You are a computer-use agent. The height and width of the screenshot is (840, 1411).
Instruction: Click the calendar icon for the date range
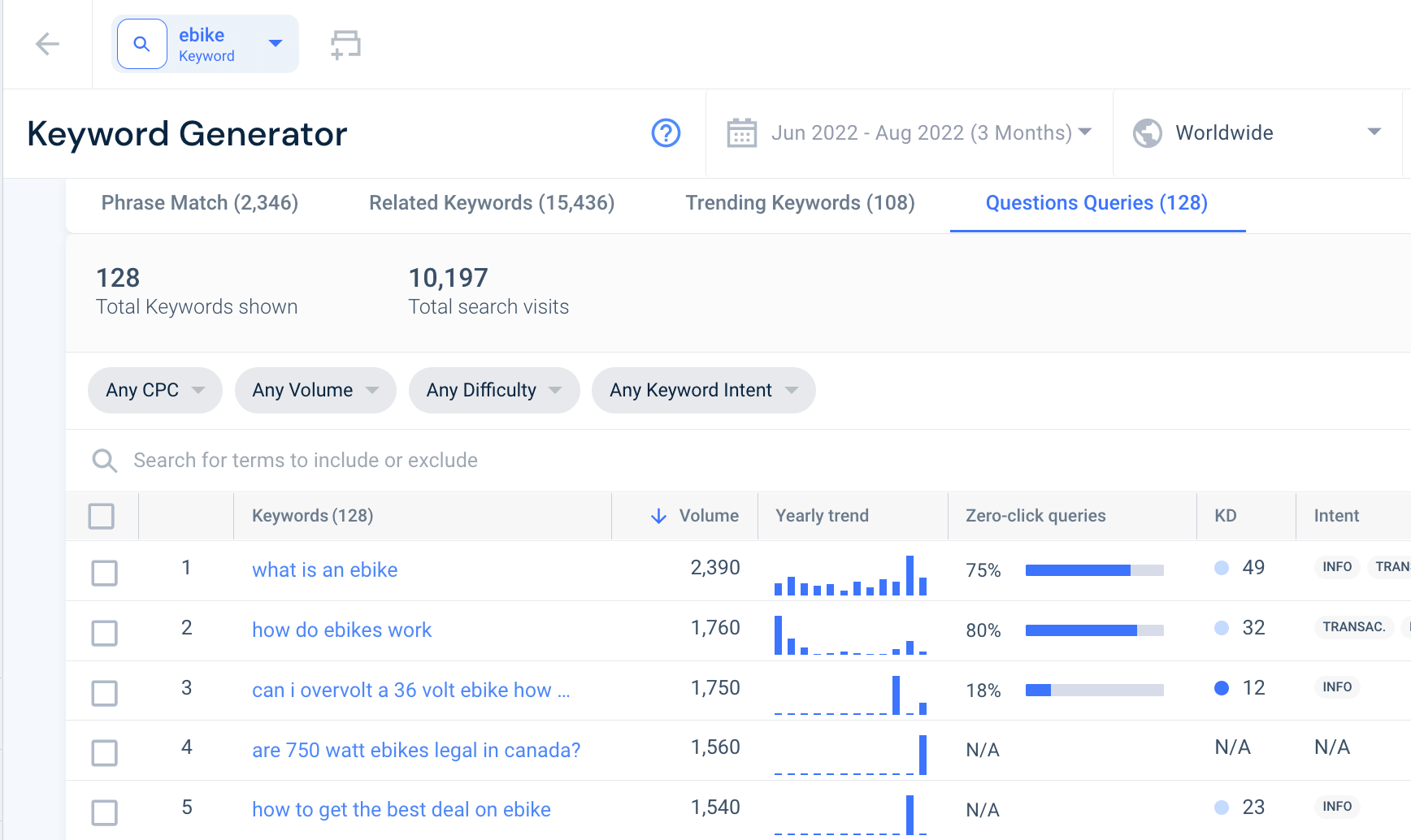[x=741, y=132]
